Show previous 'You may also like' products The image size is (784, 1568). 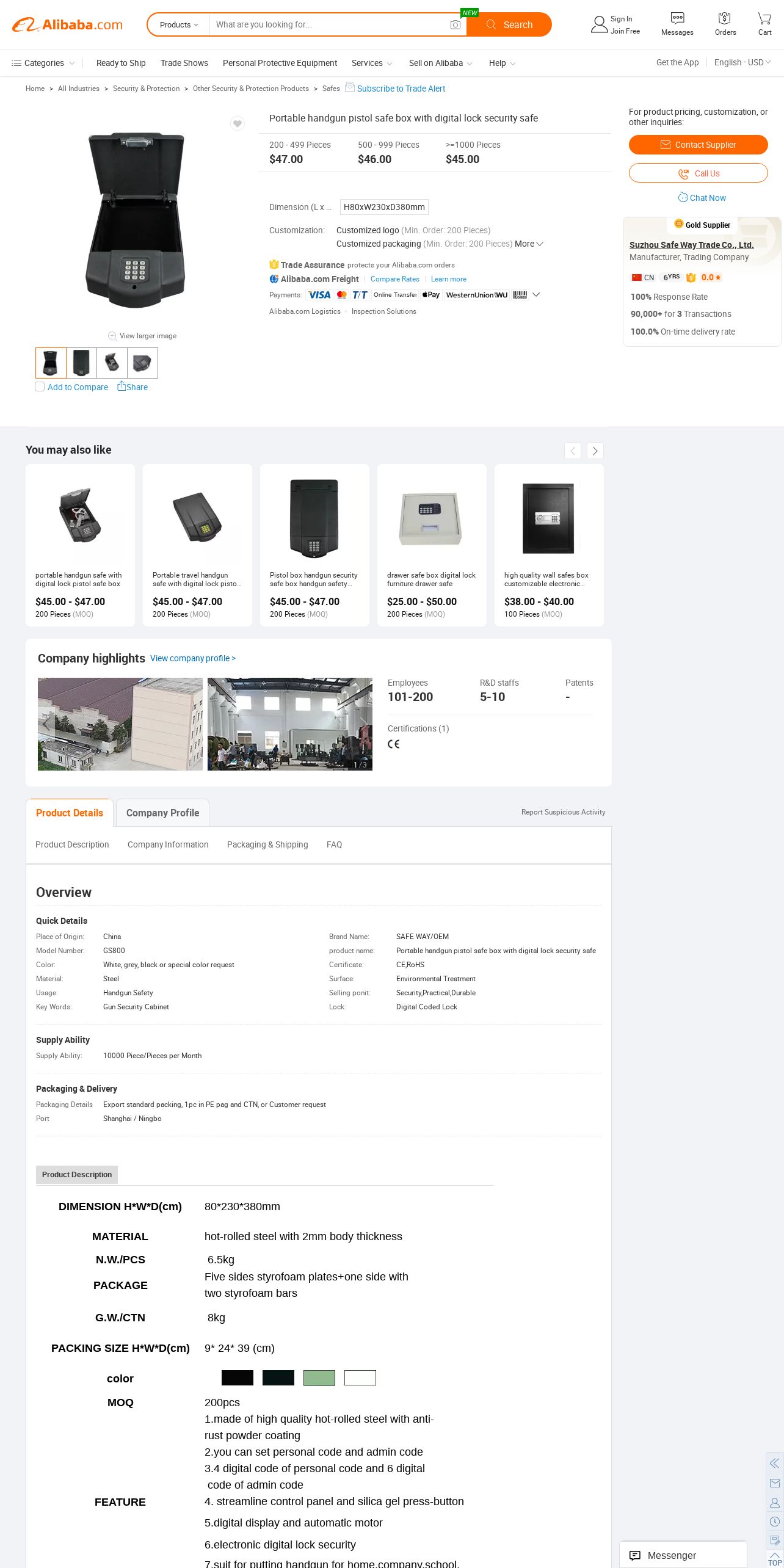pos(573,451)
